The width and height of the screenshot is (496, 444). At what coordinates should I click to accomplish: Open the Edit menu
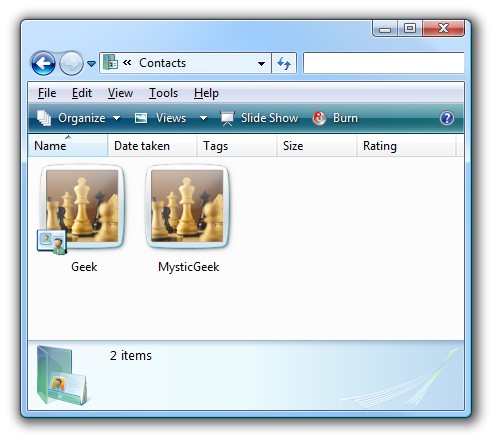82,93
